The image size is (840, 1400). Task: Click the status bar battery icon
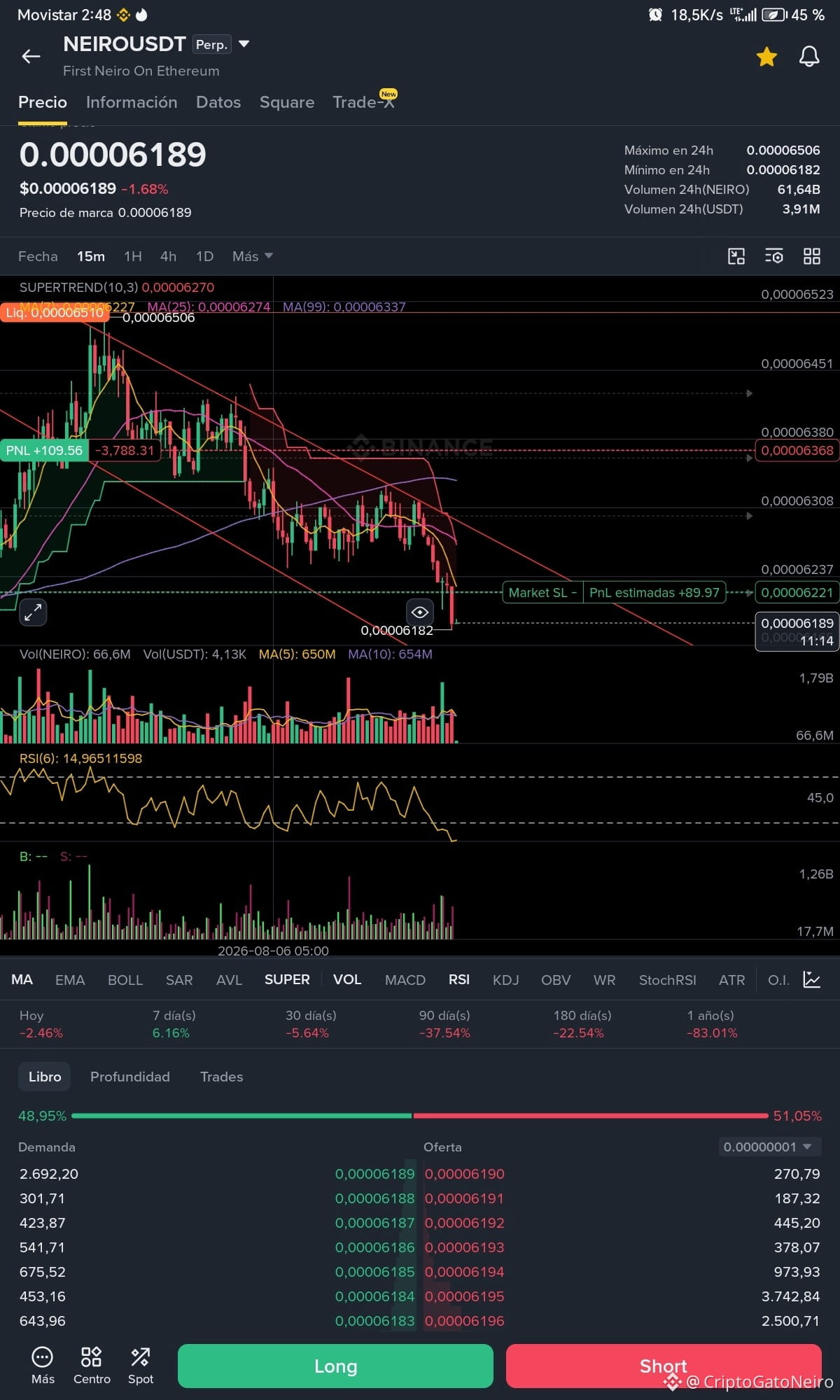click(774, 15)
